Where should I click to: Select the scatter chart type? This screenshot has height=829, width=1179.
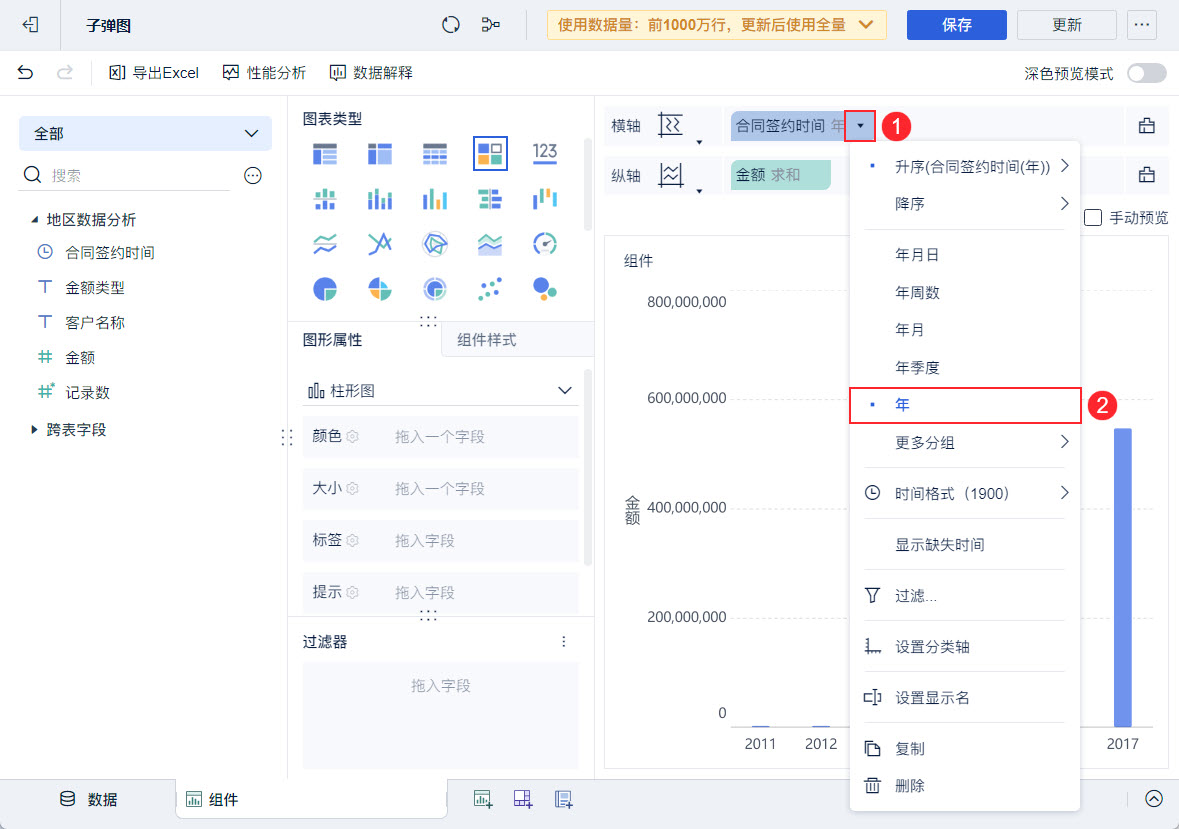click(x=490, y=289)
